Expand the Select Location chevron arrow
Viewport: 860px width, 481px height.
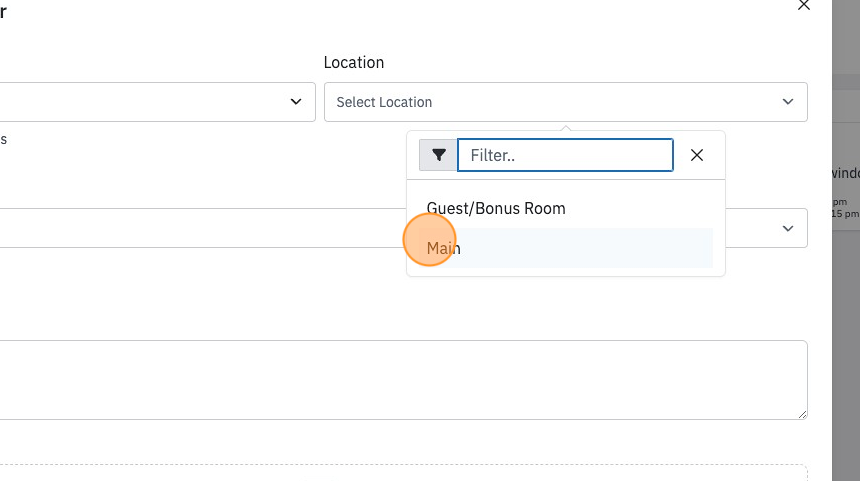point(788,102)
